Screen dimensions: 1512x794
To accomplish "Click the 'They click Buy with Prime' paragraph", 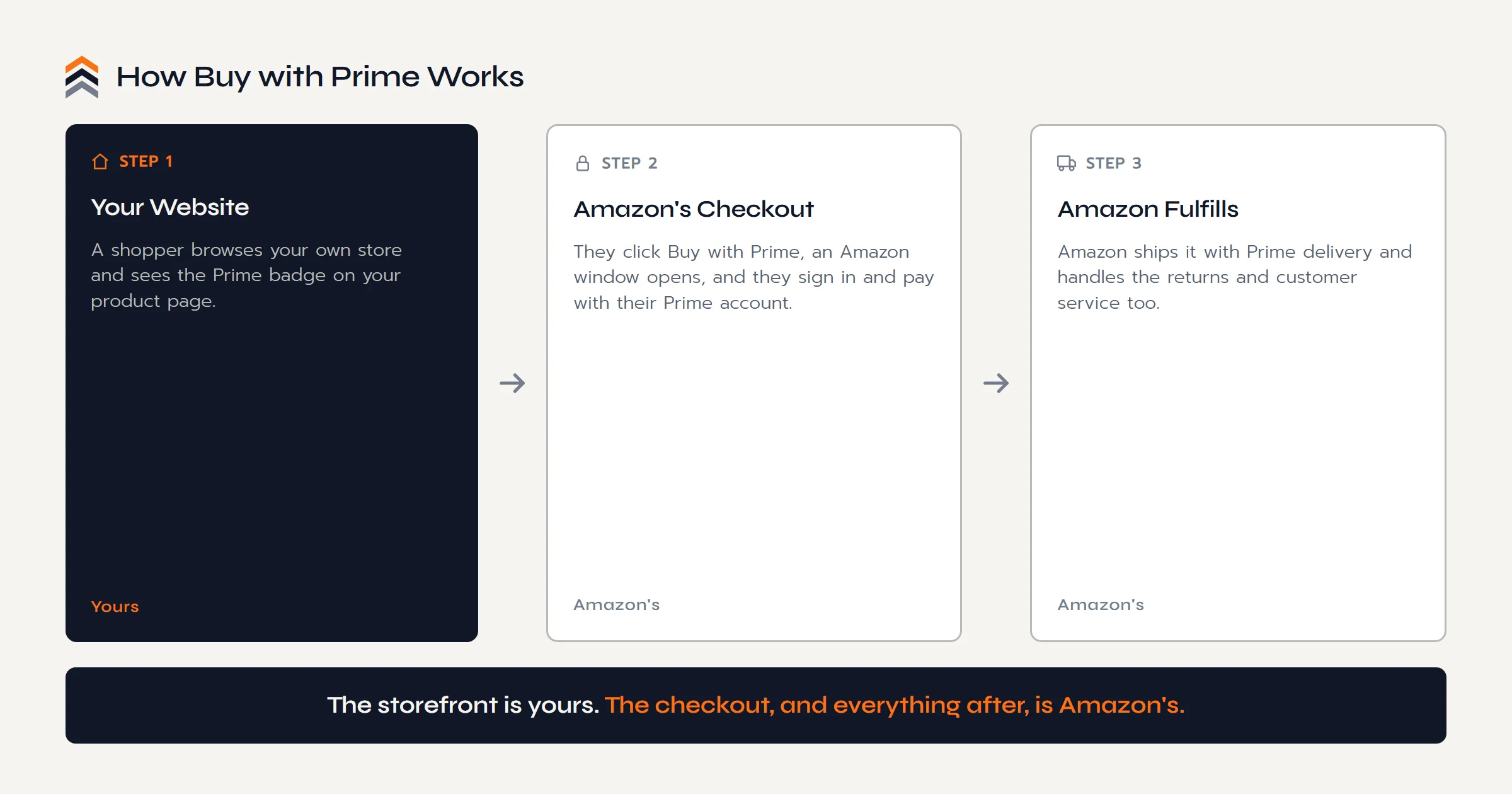I will tap(754, 277).
